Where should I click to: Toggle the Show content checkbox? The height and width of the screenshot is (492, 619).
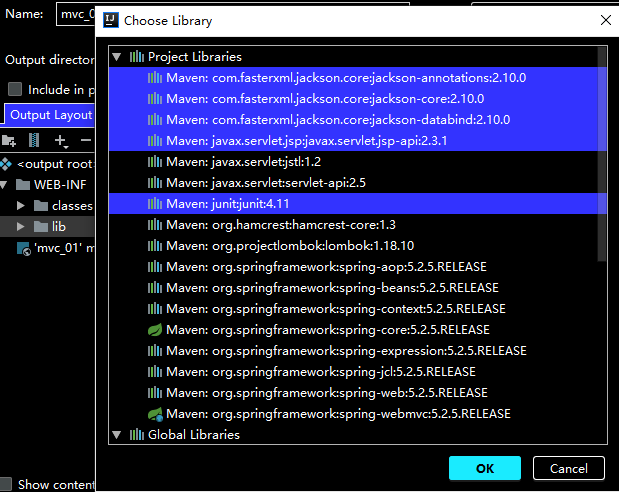click(5, 484)
